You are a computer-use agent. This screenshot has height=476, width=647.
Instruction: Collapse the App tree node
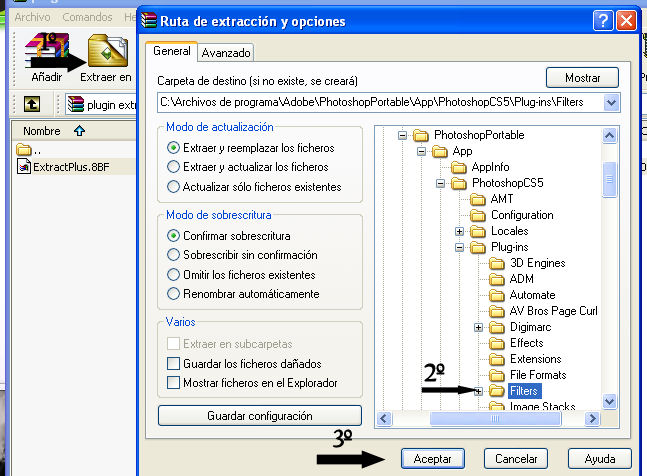coord(421,151)
